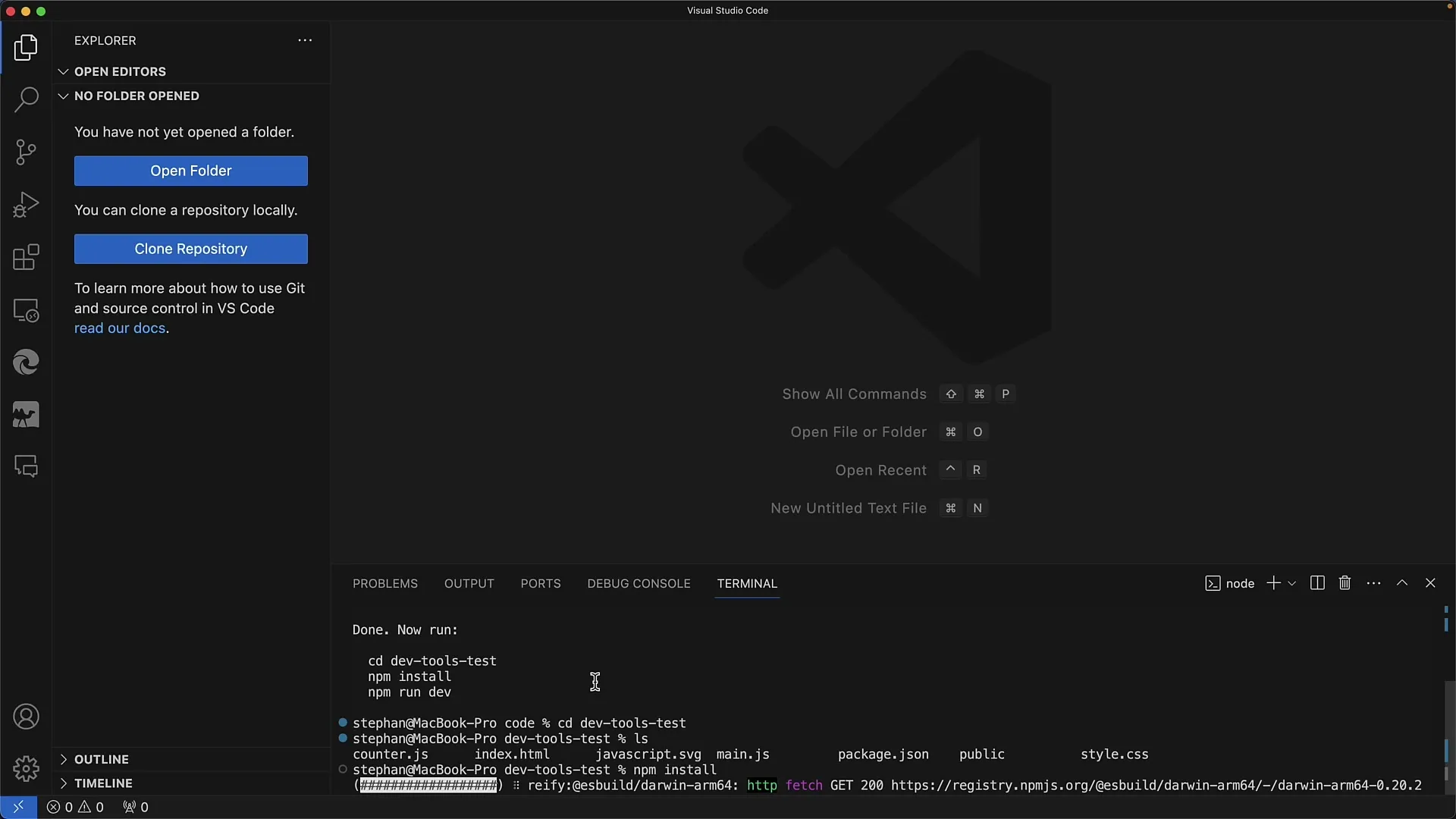The width and height of the screenshot is (1456, 819).
Task: Click Open Recent hint text
Action: coord(880,470)
